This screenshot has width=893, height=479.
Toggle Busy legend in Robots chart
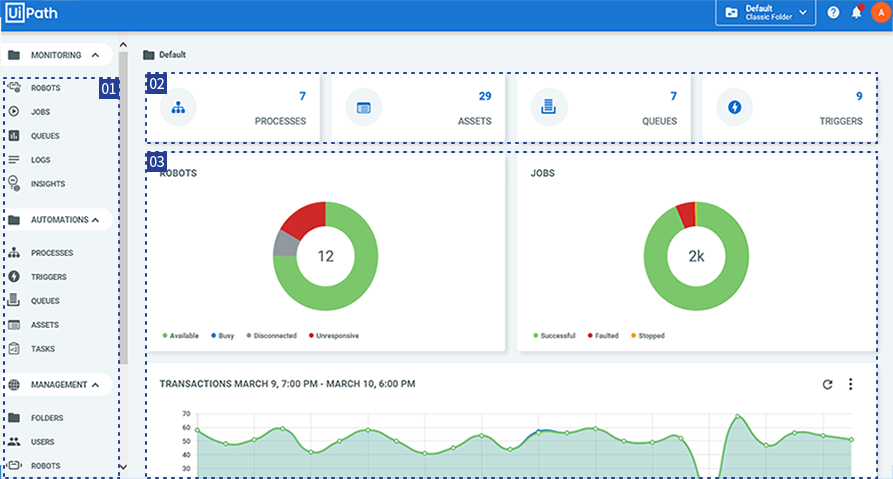click(x=223, y=335)
